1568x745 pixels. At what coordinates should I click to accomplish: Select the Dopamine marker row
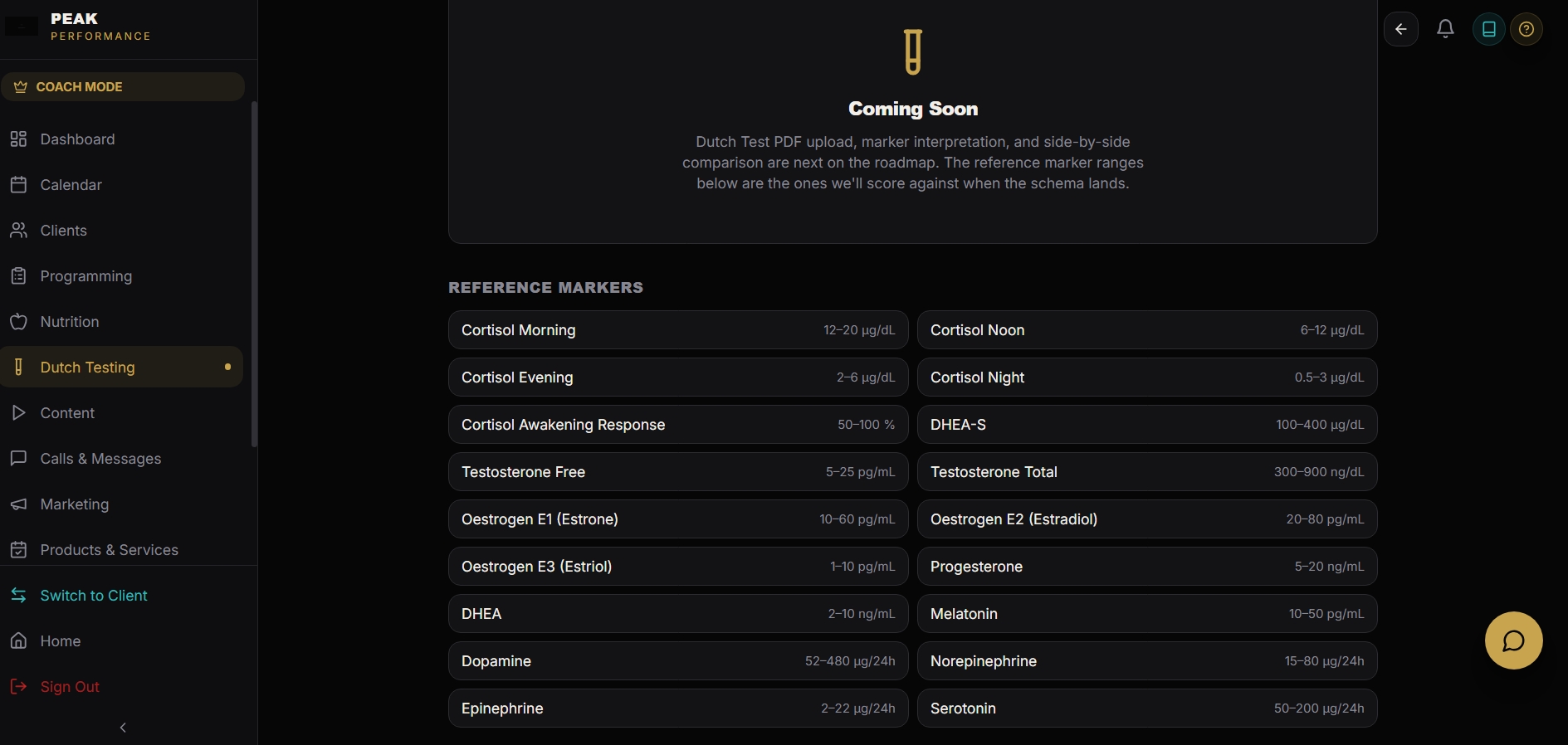pyautogui.click(x=678, y=660)
